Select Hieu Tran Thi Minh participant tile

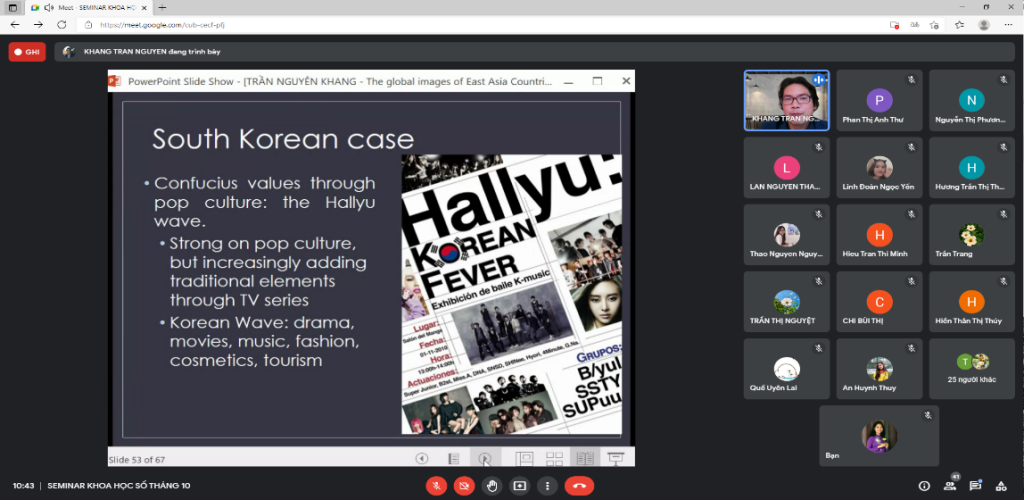tap(879, 234)
